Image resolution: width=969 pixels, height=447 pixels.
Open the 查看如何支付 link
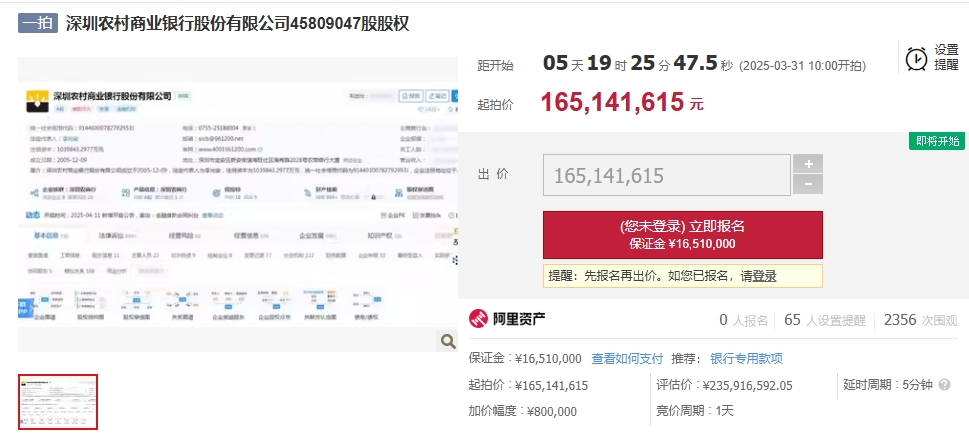[x=627, y=359]
